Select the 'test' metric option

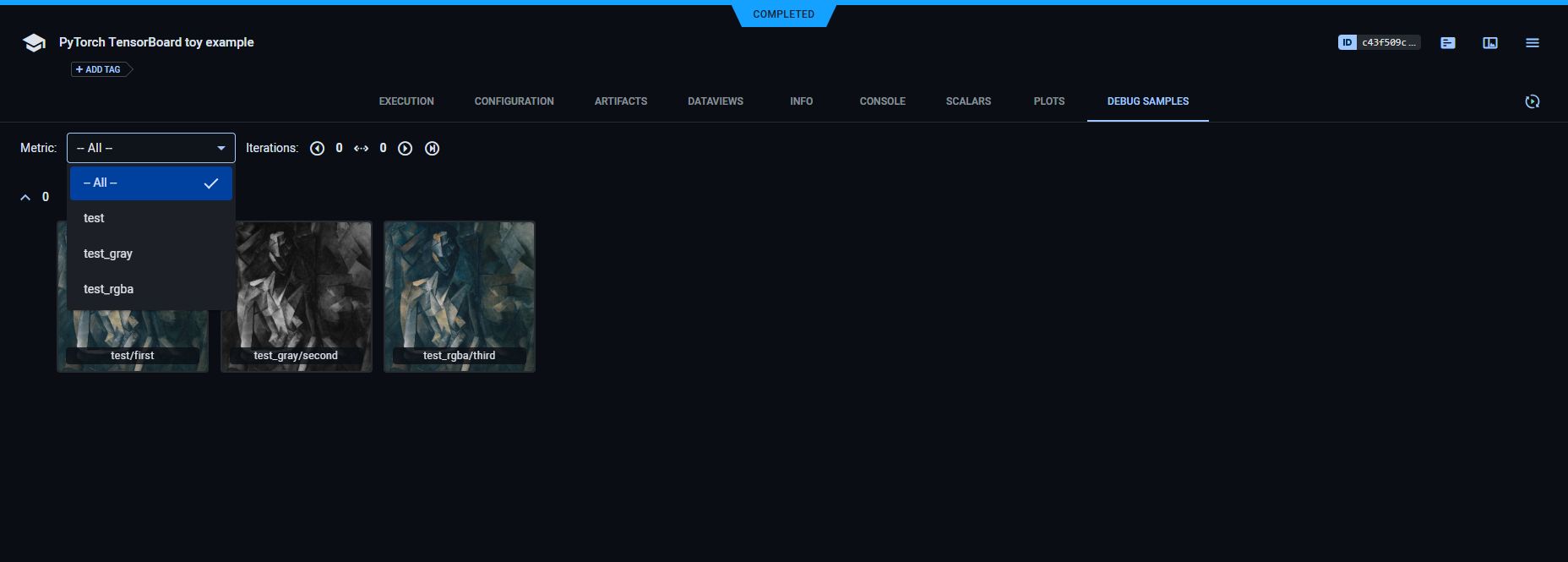[x=151, y=218]
